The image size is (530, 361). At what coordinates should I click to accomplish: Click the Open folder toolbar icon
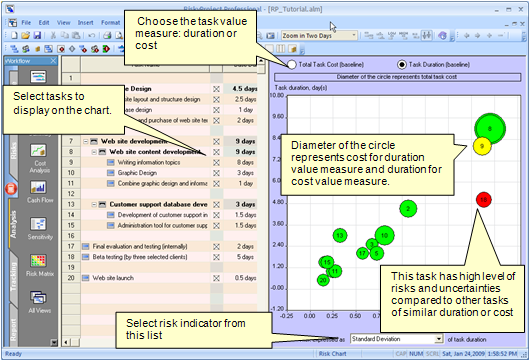26,35
